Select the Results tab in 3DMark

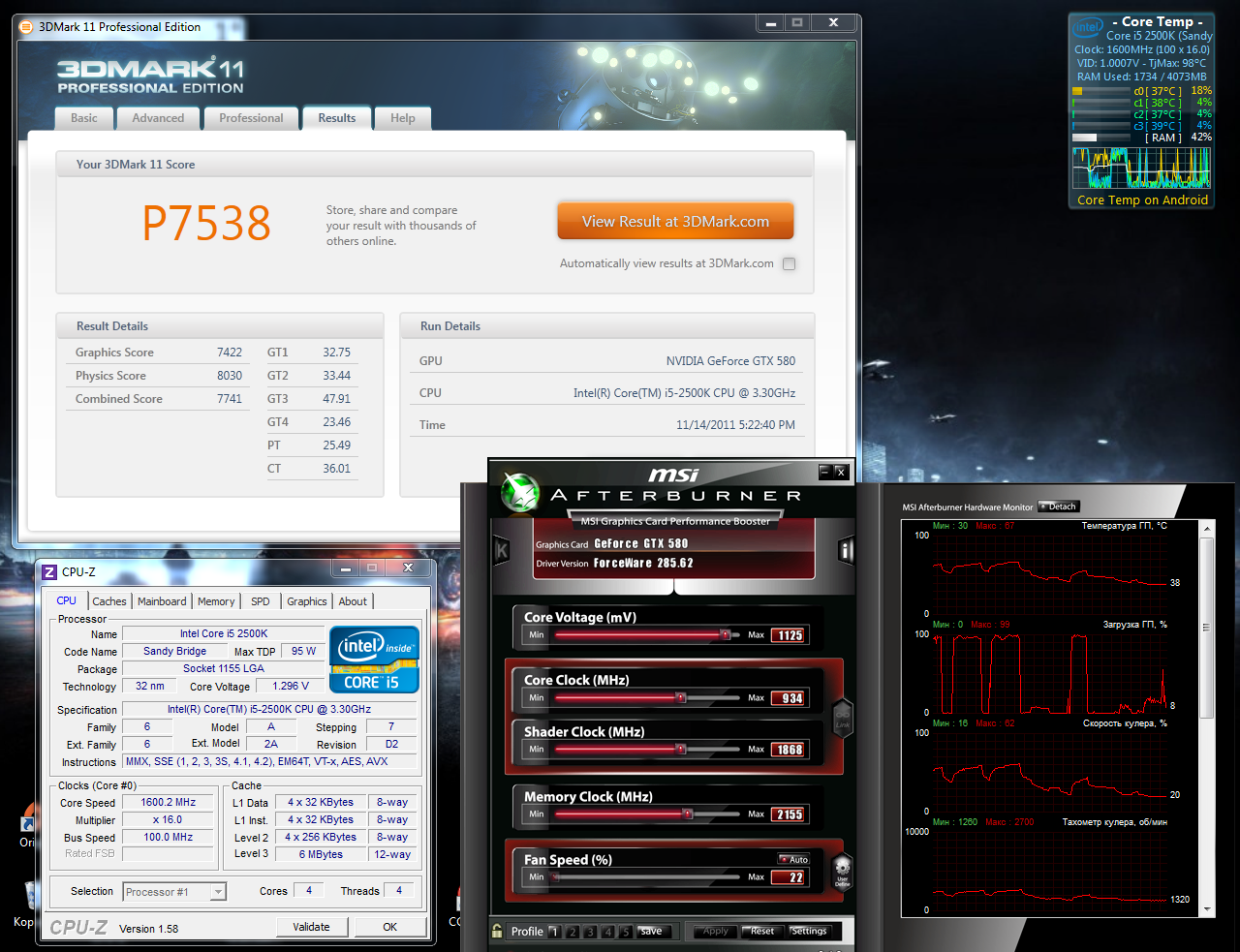pyautogui.click(x=337, y=118)
